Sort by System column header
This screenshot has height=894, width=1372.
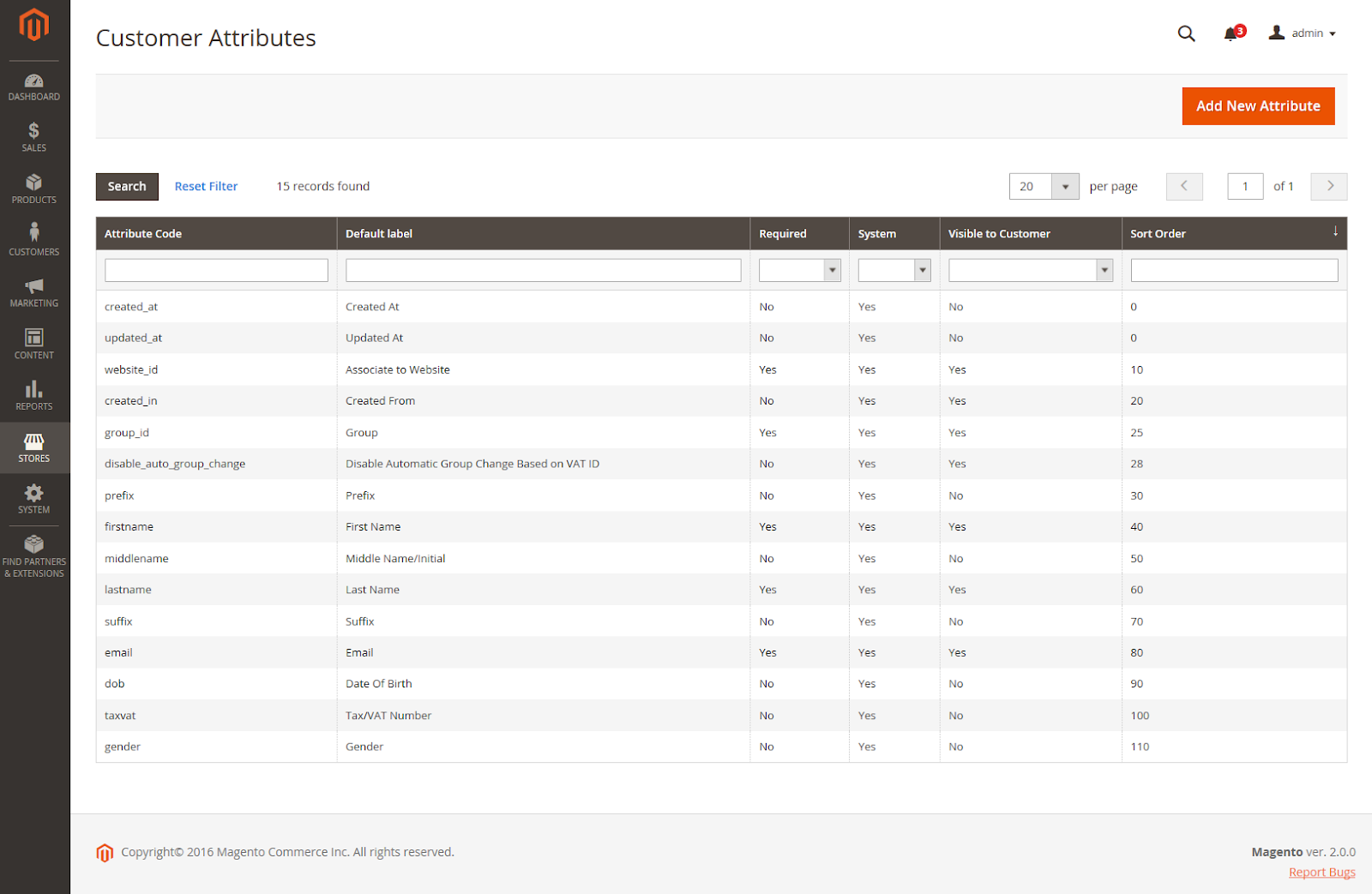(x=894, y=233)
